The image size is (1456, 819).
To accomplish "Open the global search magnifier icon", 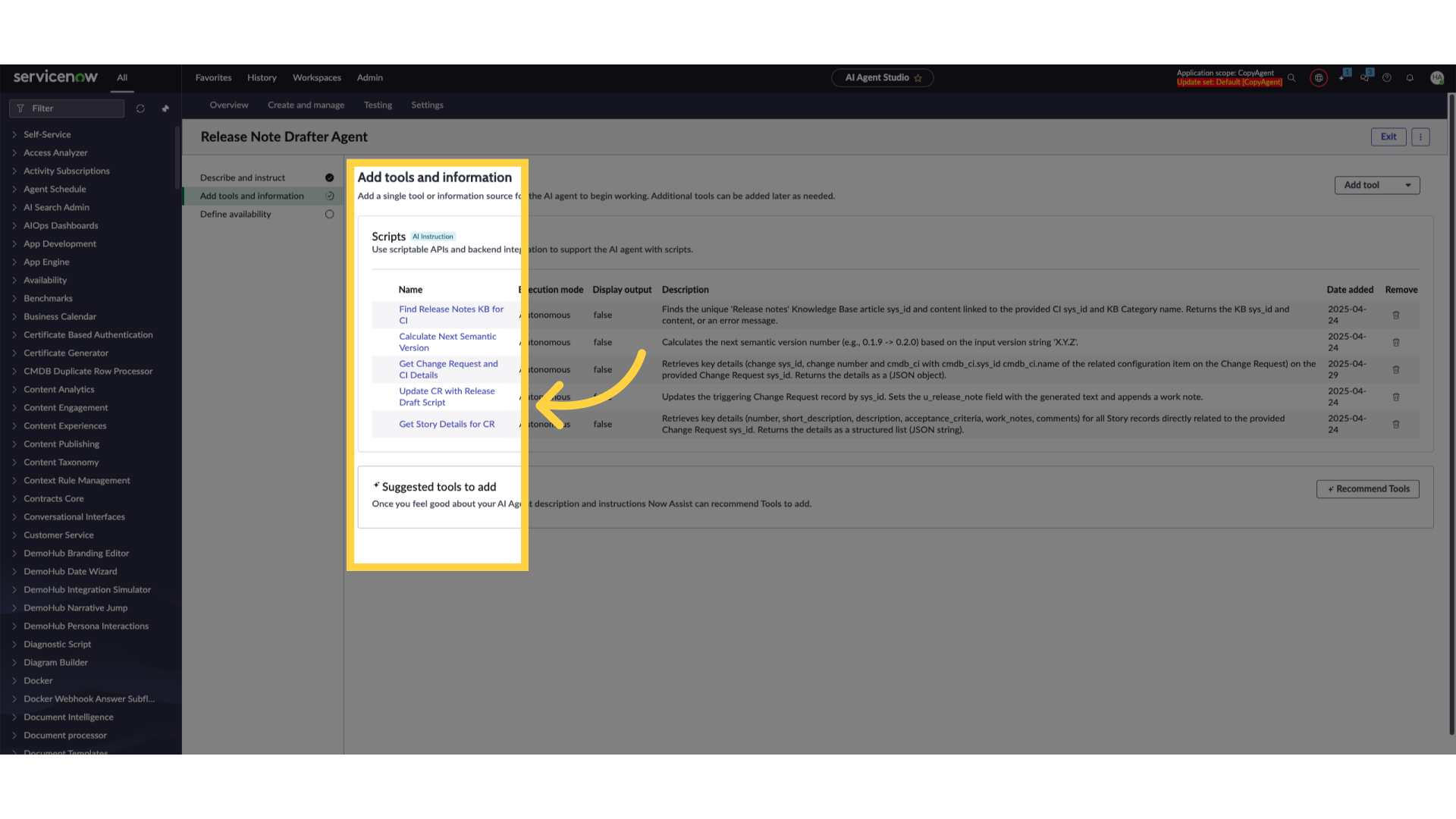I will point(1291,78).
